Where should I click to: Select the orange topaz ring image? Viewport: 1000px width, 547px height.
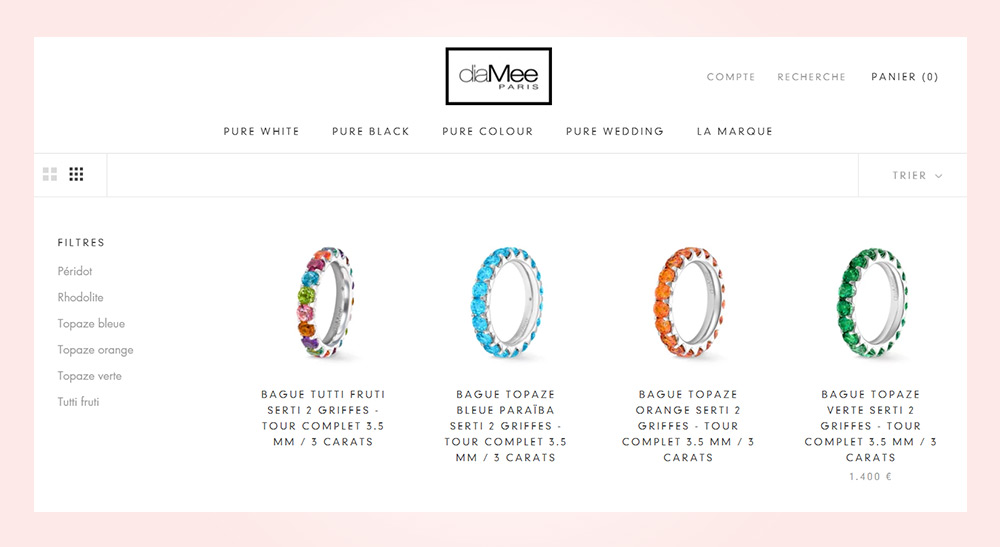pyautogui.click(x=689, y=302)
